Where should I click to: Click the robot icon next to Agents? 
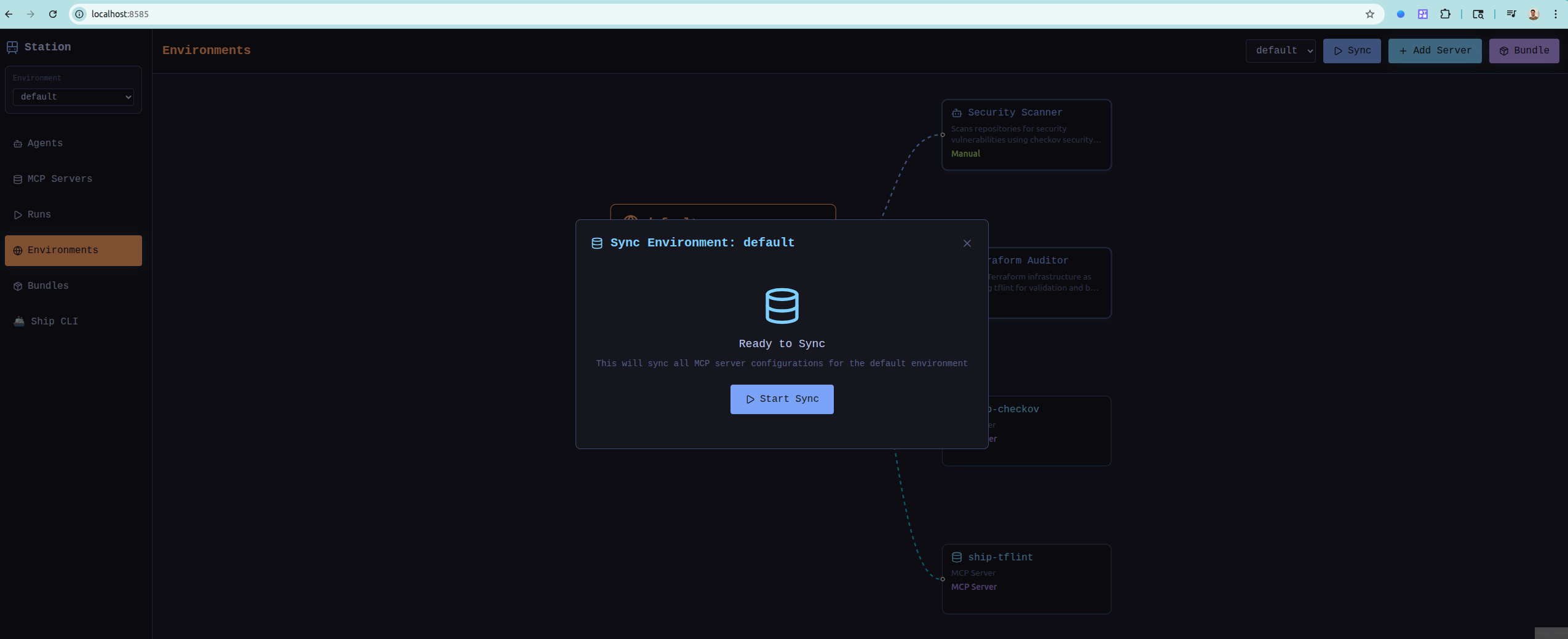18,144
